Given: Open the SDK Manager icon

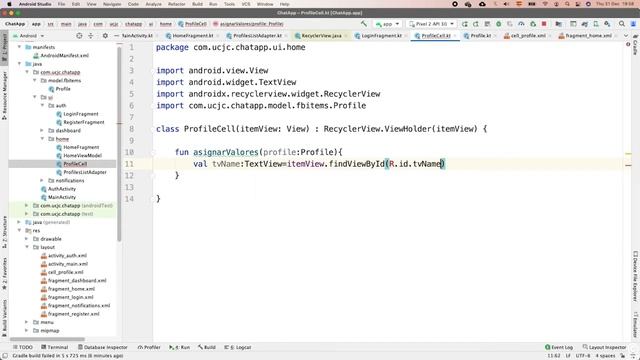Looking at the screenshot, I should pyautogui.click(x=607, y=24).
